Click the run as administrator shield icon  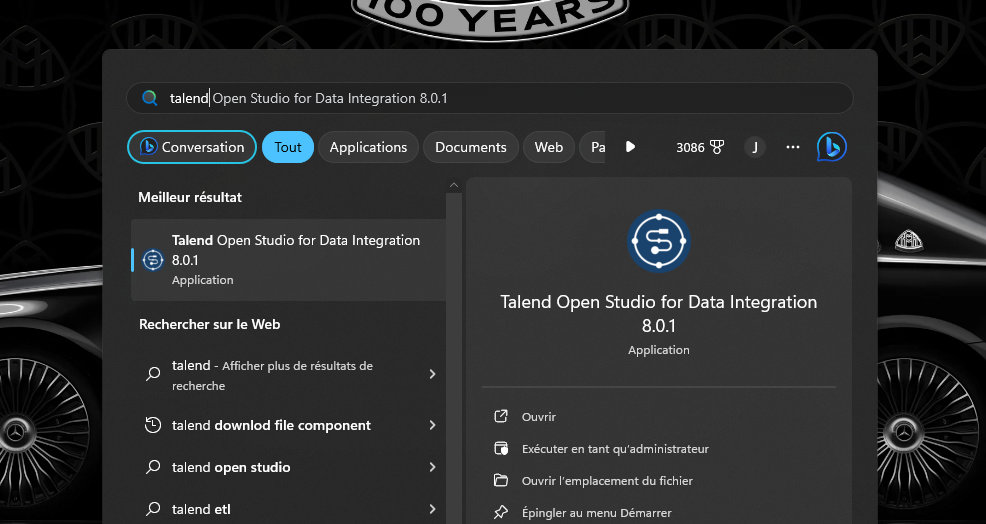coord(501,449)
